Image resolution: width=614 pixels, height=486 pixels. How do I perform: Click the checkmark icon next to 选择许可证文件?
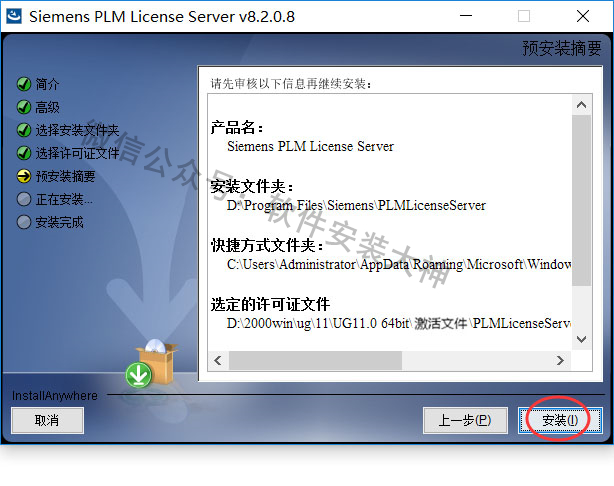24,153
